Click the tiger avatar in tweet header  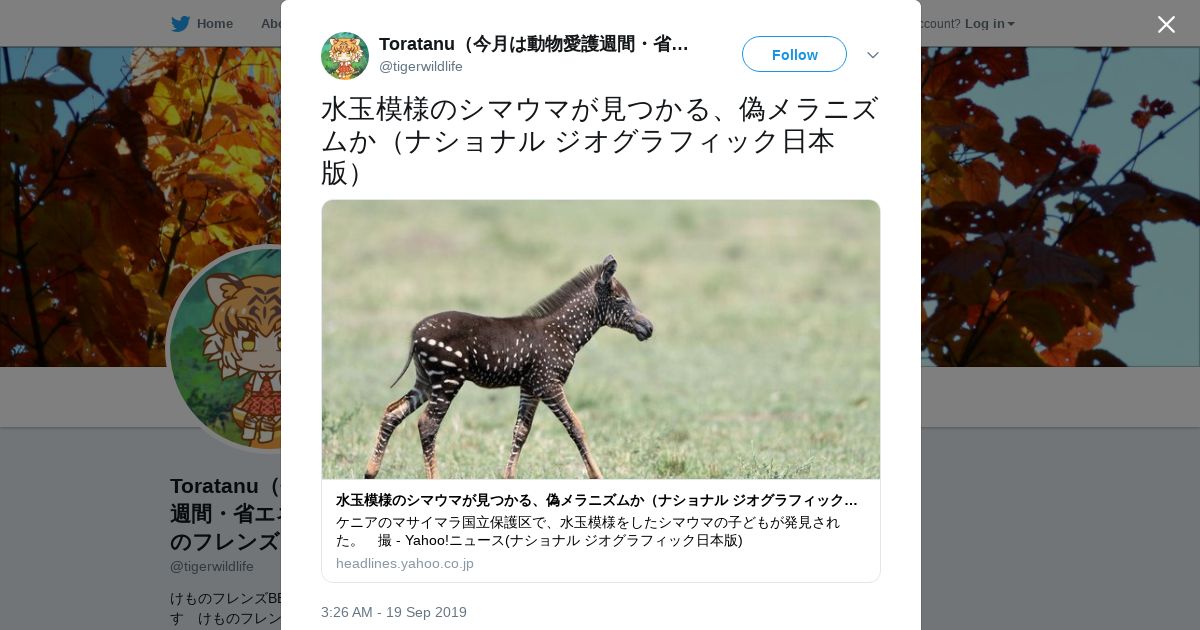[x=345, y=56]
